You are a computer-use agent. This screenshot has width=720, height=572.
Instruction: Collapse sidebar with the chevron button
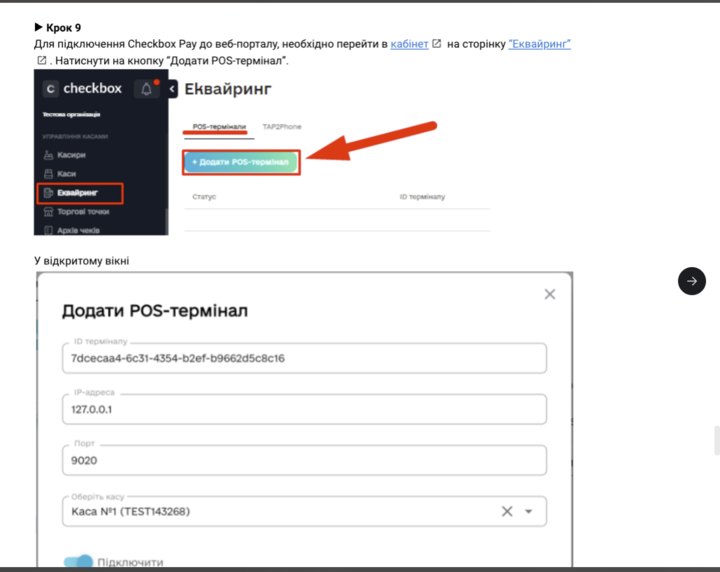pos(172,89)
